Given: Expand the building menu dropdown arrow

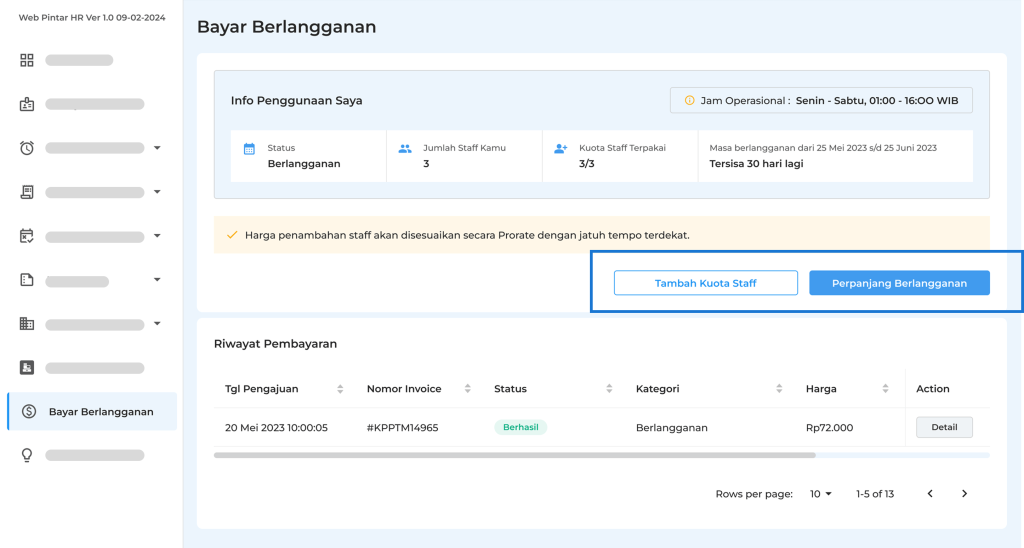Looking at the screenshot, I should pyautogui.click(x=157, y=323).
